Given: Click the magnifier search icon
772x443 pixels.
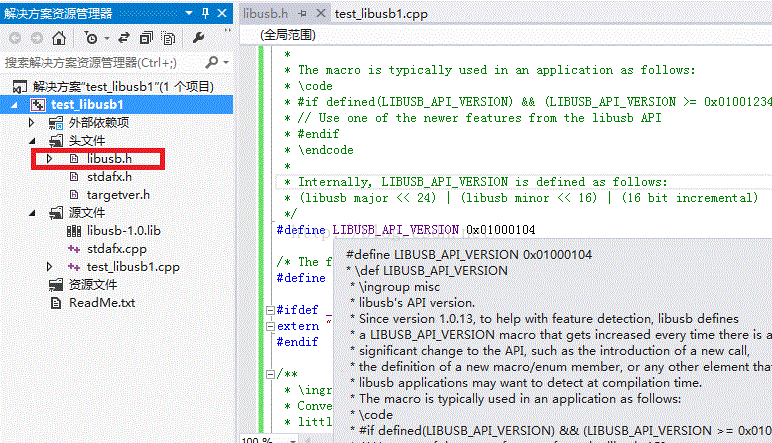Looking at the screenshot, I should click(212, 63).
